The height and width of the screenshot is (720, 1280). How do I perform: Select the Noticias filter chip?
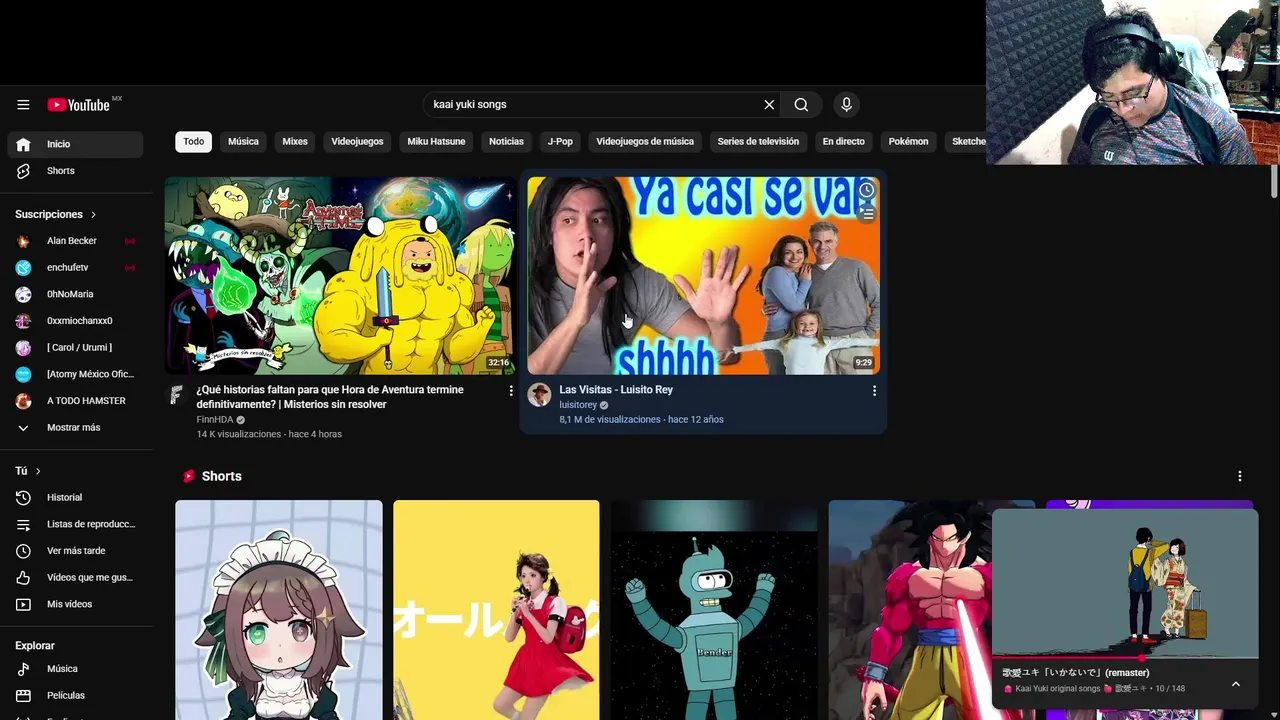506,142
